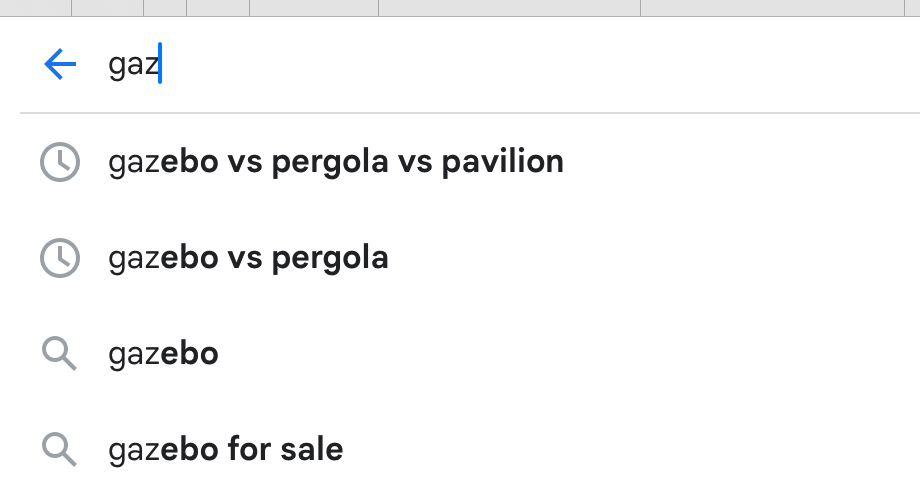Select 'gazebo vs pergola vs pavilion' suggestion
This screenshot has height=492, width=920.
(335, 161)
